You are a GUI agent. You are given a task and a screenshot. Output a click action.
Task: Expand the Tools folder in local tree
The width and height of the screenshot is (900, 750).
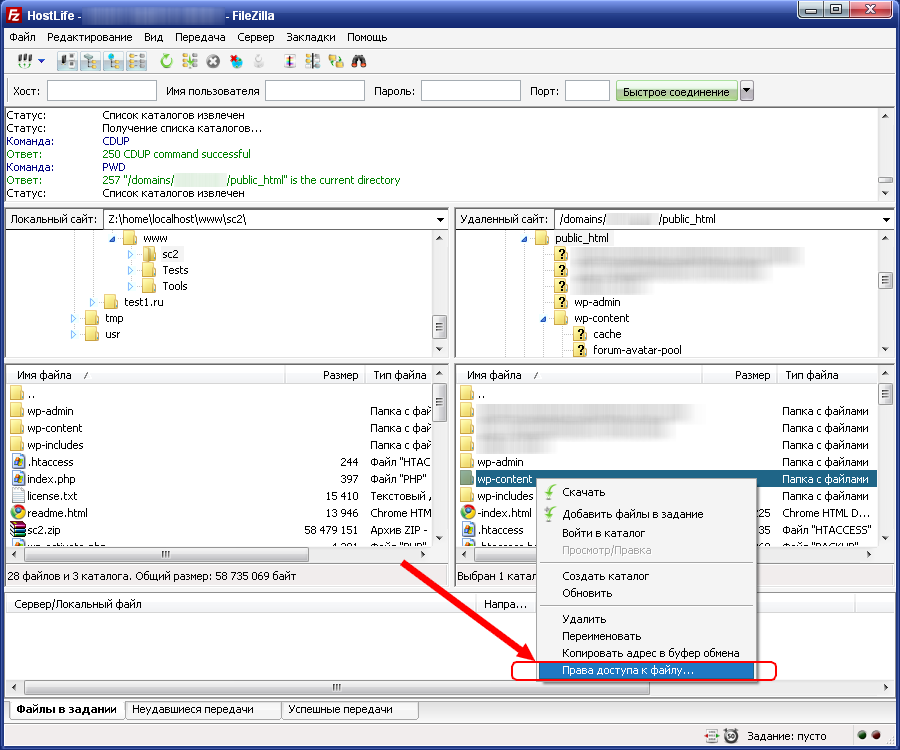click(130, 286)
